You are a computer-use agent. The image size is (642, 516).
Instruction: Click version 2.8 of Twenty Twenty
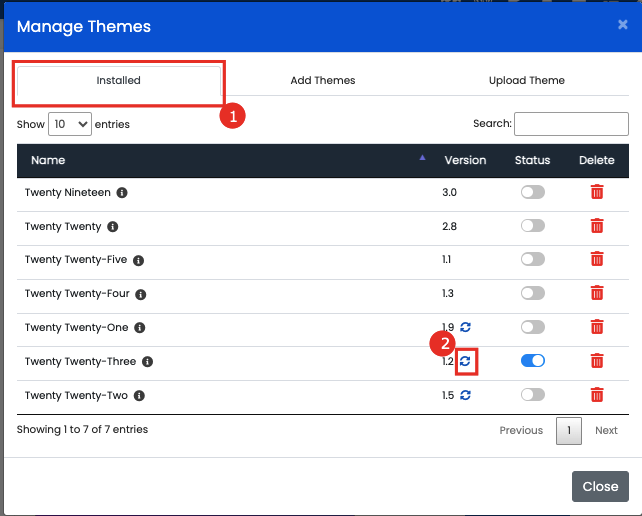tap(449, 226)
